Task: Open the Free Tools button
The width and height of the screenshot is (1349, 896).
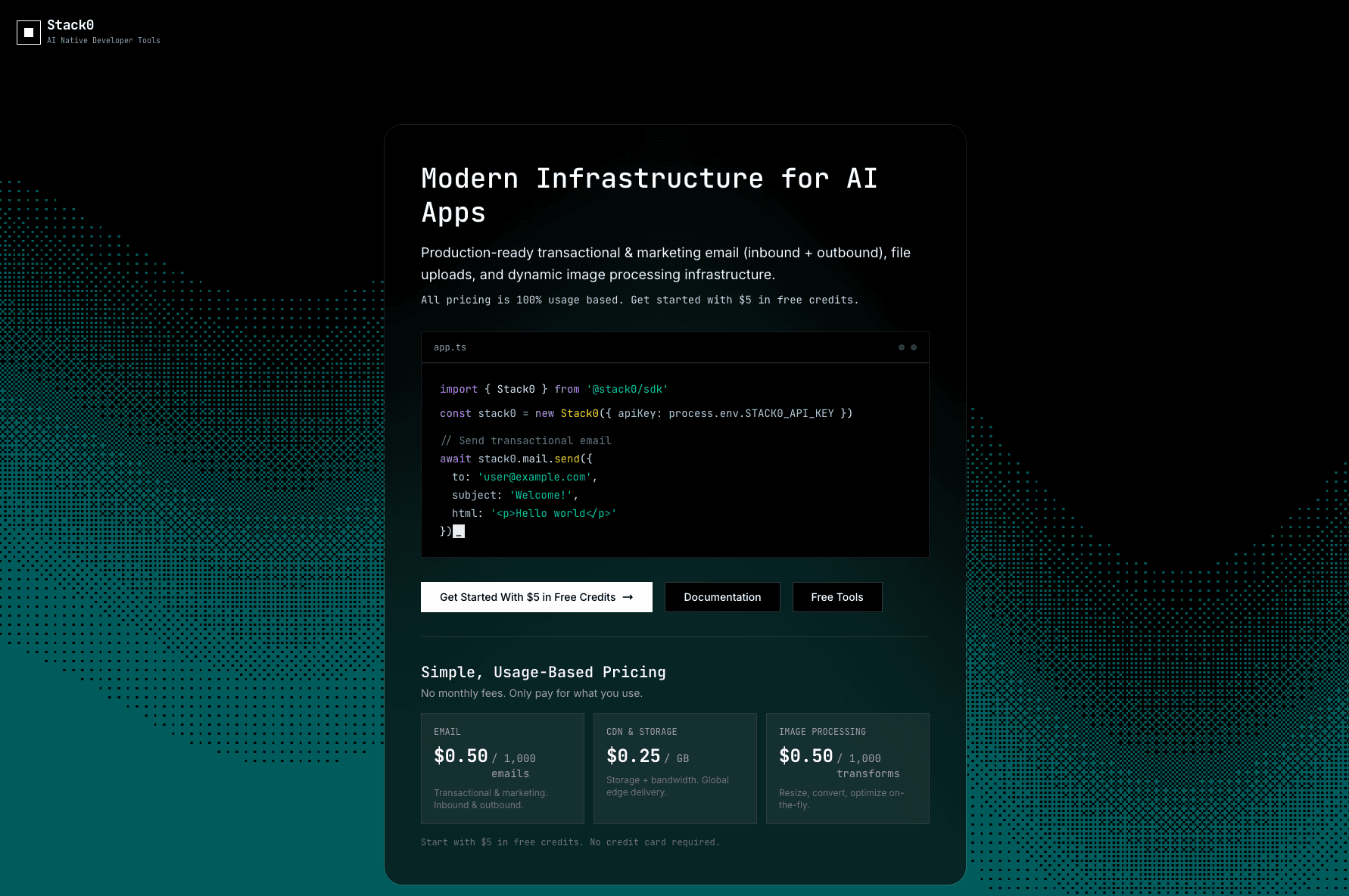Action: coord(837,597)
